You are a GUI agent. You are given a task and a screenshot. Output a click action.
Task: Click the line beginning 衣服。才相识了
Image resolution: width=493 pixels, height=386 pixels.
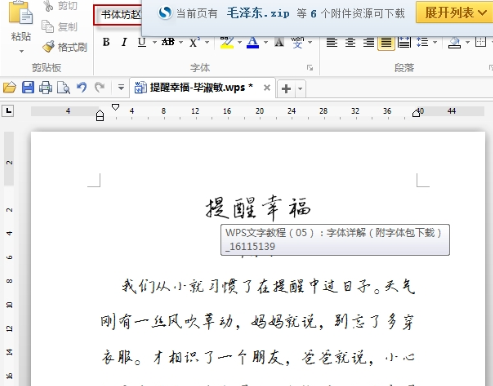pyautogui.click(x=258, y=357)
